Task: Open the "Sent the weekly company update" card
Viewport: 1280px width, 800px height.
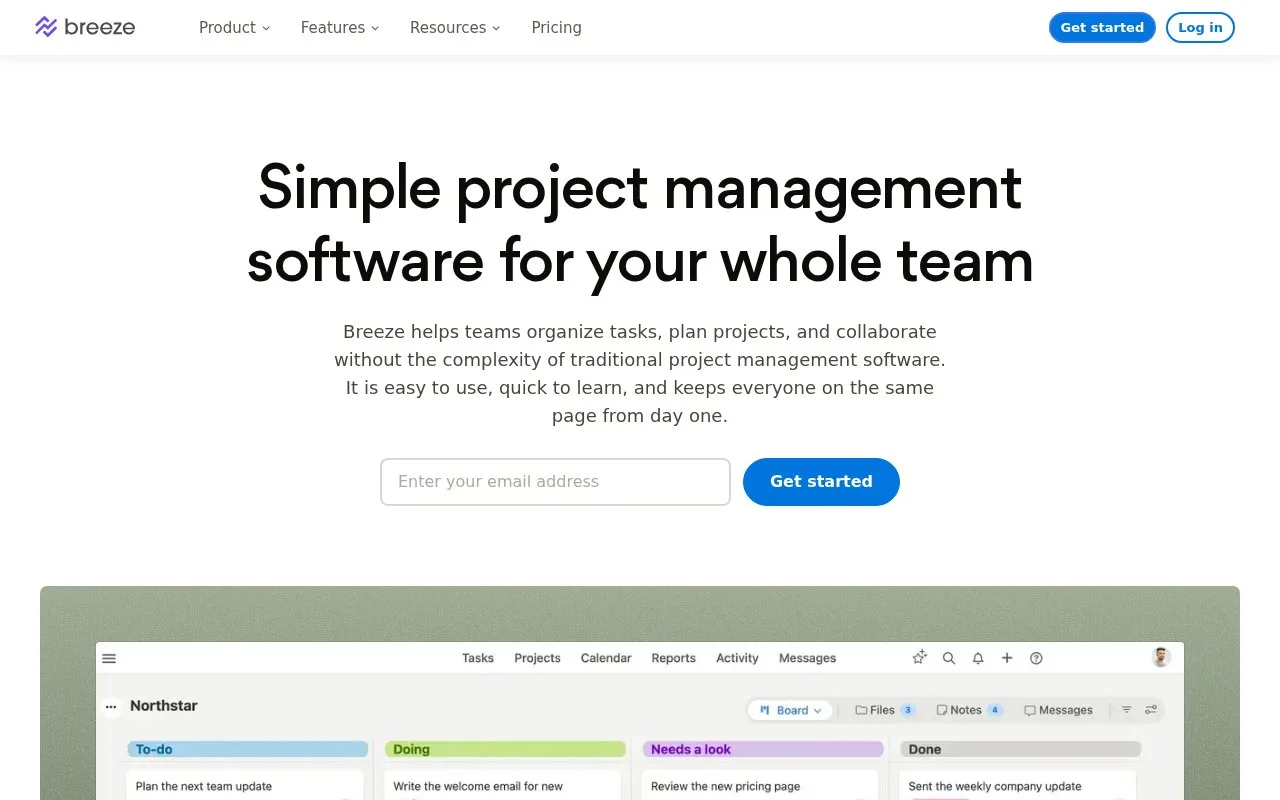Action: (1018, 785)
